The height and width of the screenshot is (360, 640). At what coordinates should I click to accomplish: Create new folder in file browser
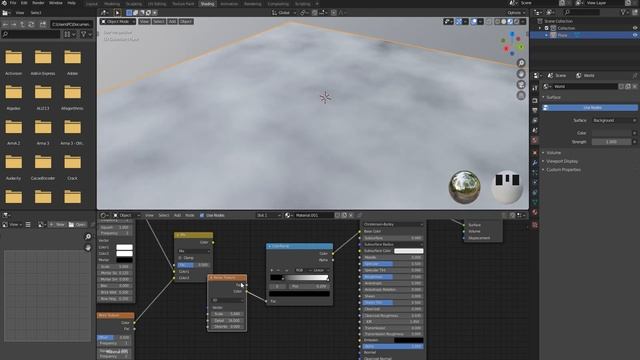[43, 24]
